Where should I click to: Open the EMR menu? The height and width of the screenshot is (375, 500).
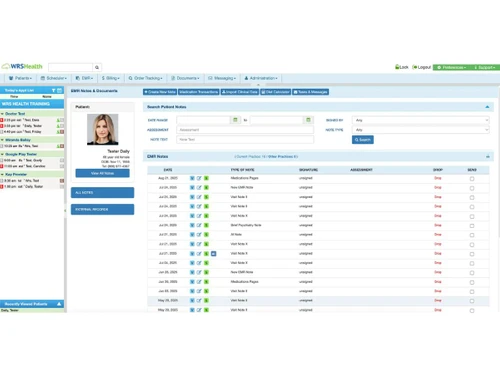pyautogui.click(x=84, y=78)
